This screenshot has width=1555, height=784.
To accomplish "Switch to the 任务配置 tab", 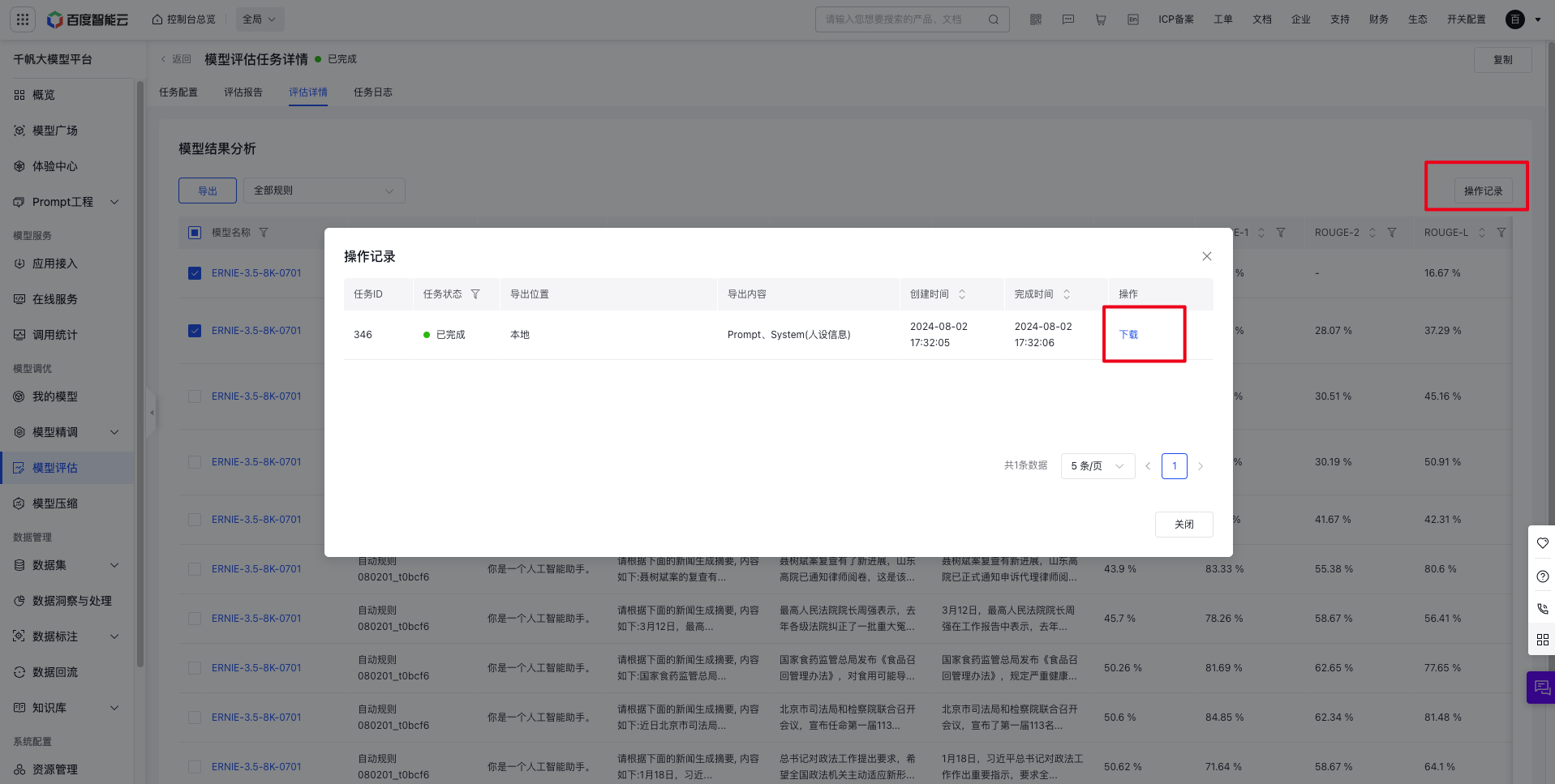I will 178,92.
